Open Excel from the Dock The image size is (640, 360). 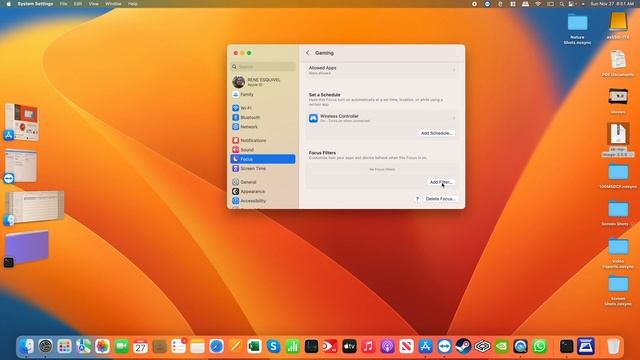click(254, 346)
